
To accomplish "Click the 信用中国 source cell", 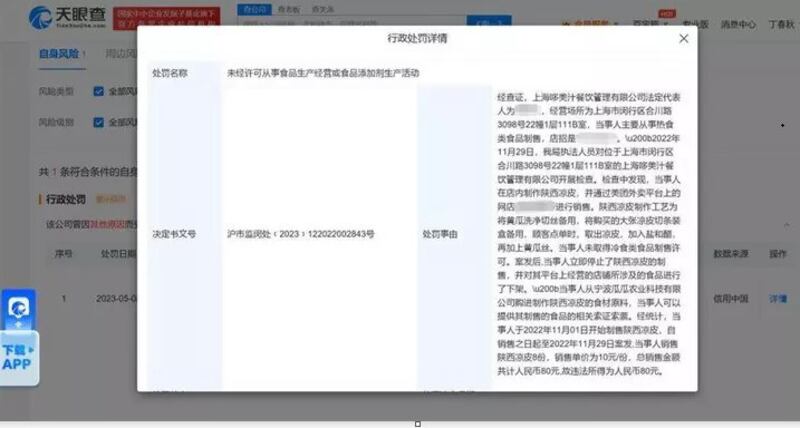I will point(731,298).
